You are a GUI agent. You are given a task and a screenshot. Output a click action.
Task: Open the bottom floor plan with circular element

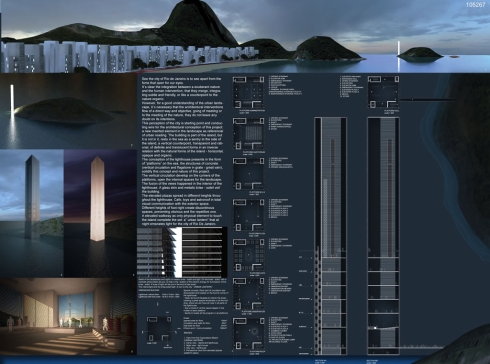click(248, 333)
